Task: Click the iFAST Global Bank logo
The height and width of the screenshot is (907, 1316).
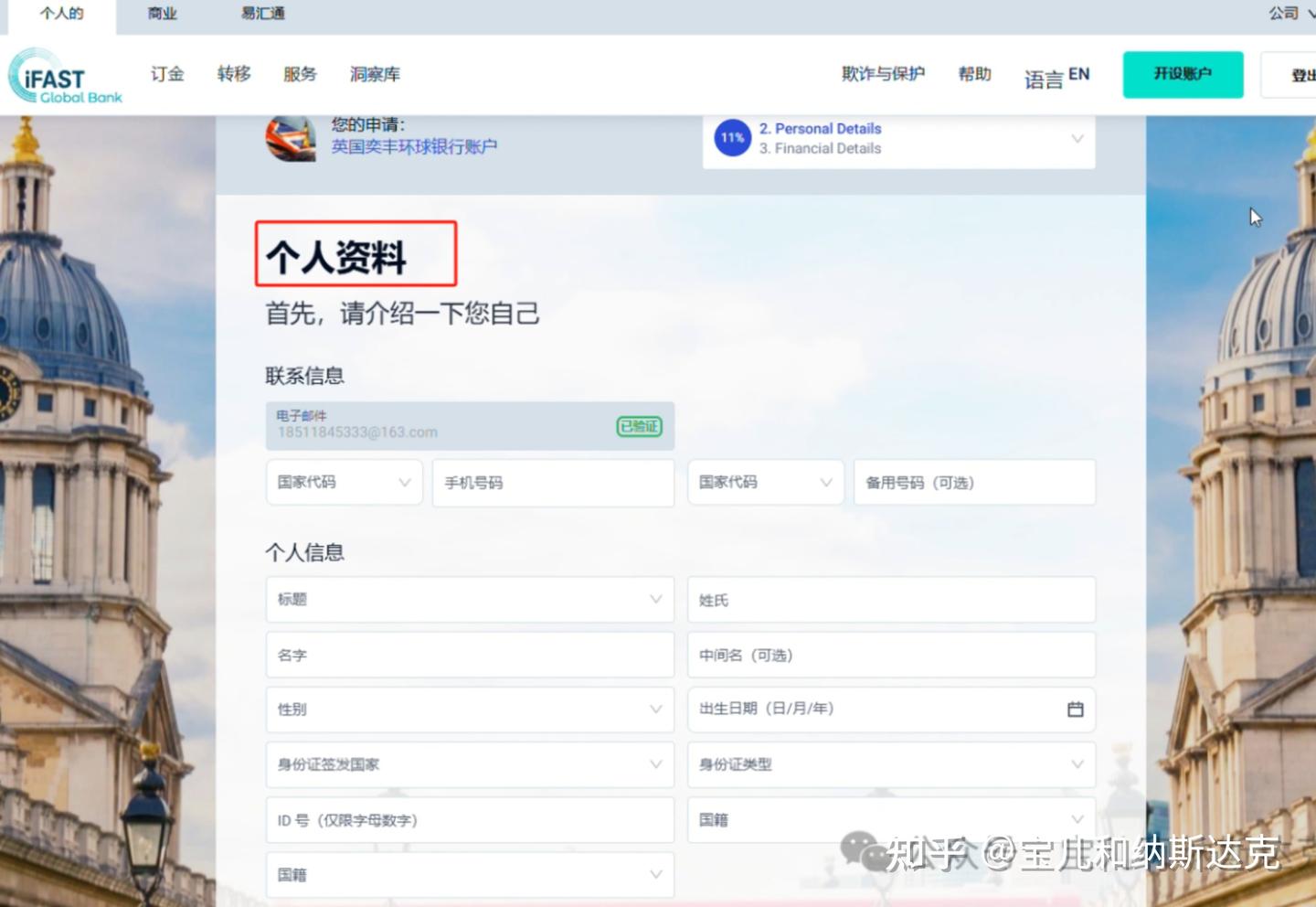Action: tap(64, 75)
